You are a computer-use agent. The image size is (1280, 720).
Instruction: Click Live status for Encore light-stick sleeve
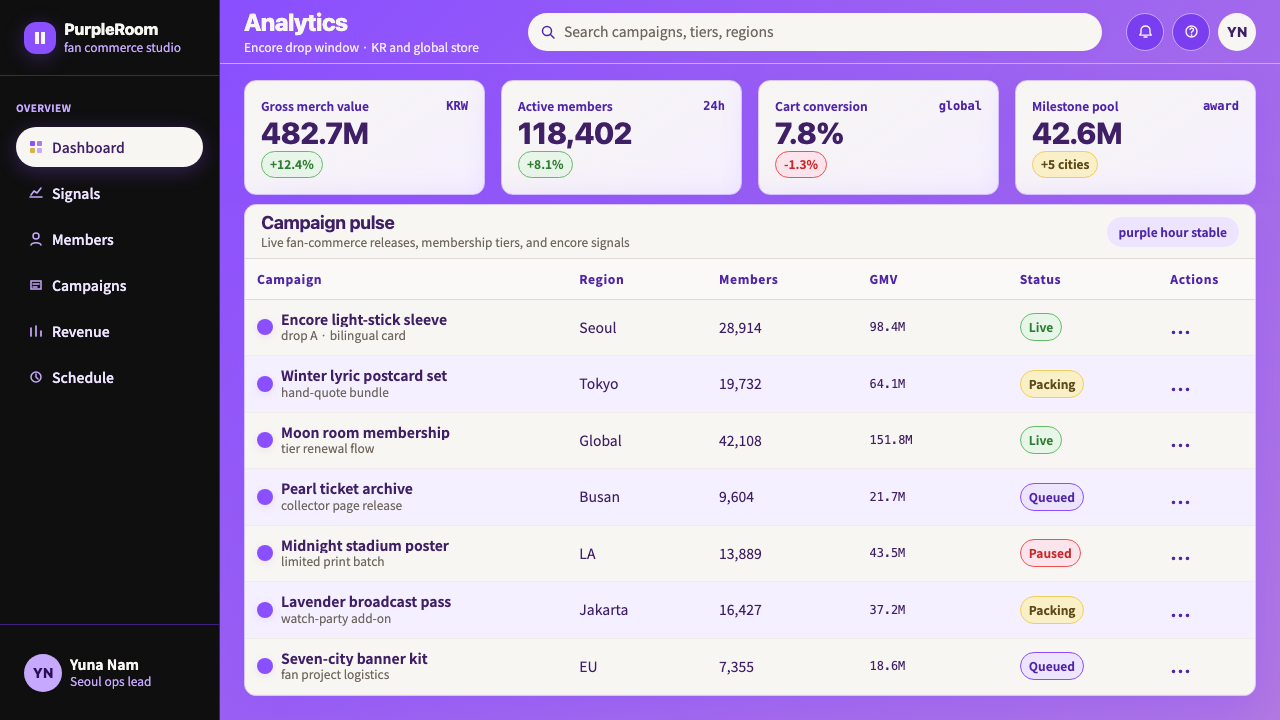[1041, 327]
